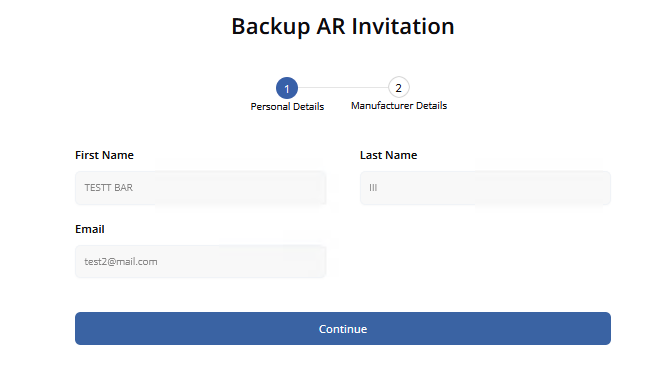Go to step 2 circle indicator
The width and height of the screenshot is (658, 374).
tap(399, 87)
